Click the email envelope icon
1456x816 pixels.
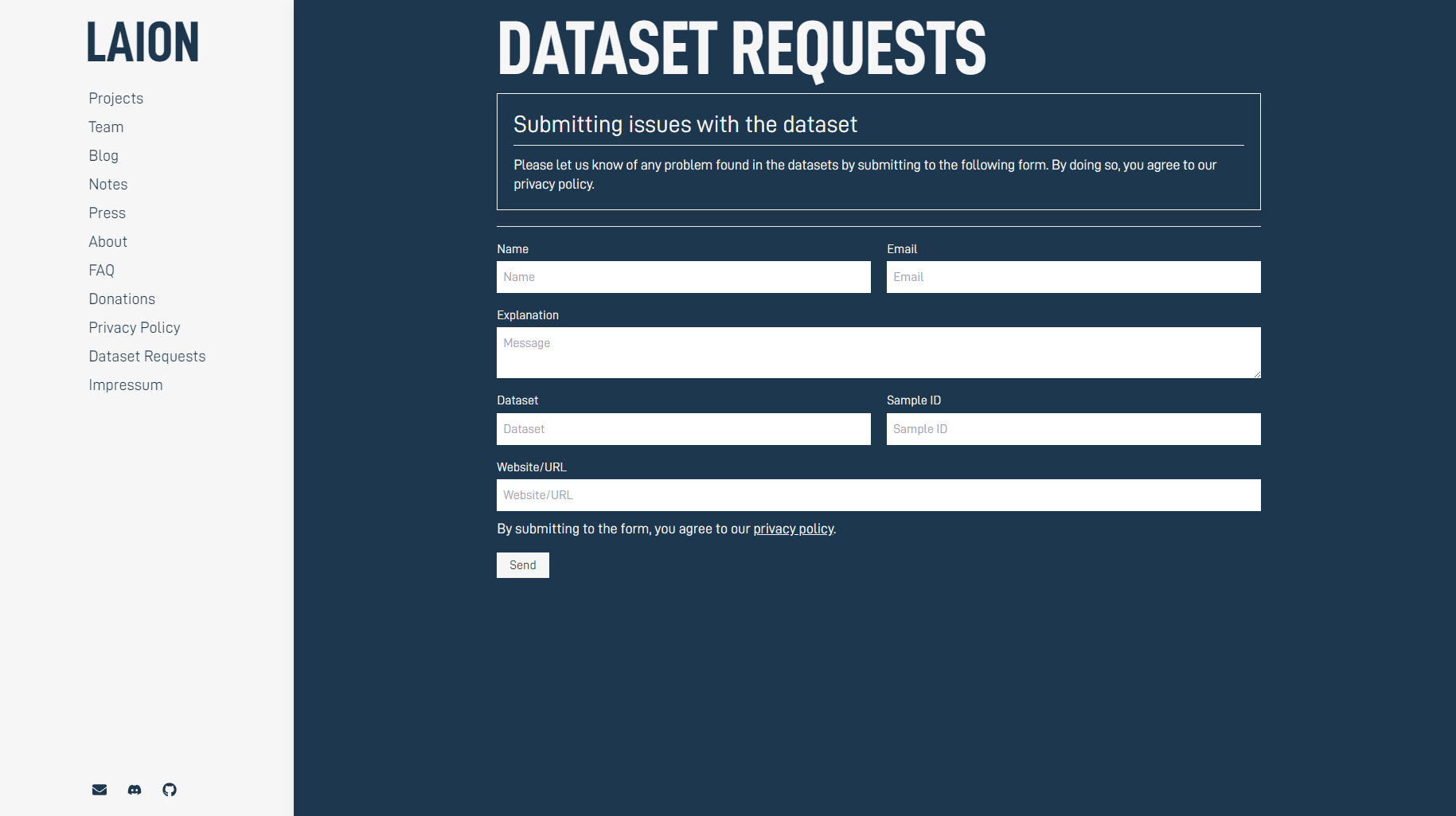coord(100,790)
